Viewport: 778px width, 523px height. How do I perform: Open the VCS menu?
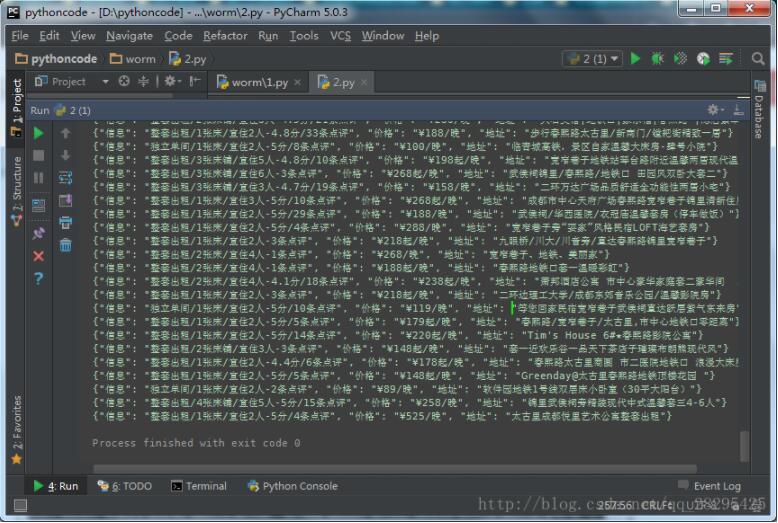(340, 36)
